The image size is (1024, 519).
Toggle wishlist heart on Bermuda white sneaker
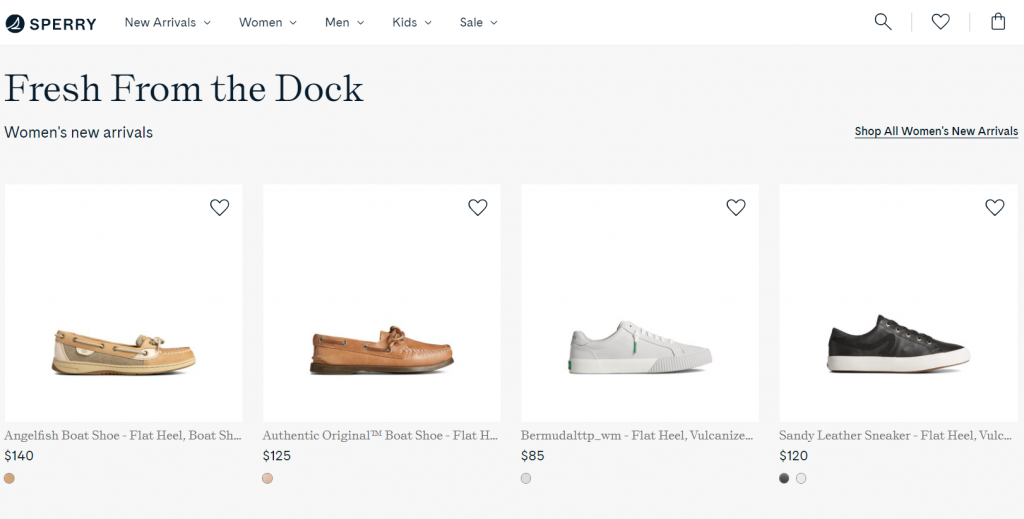click(x=736, y=207)
